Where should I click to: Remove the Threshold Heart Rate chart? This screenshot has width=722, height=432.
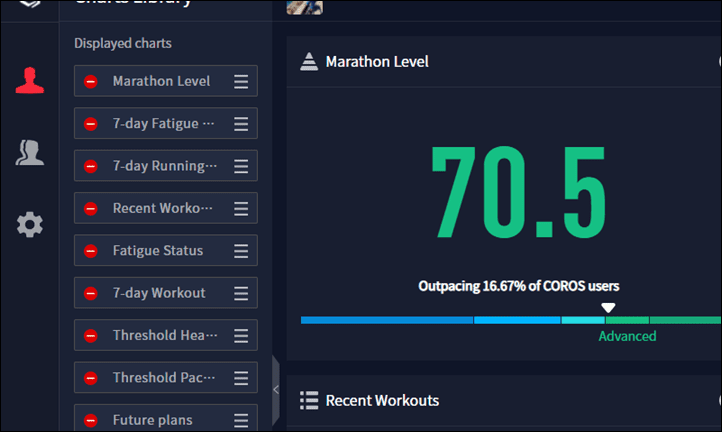point(91,336)
